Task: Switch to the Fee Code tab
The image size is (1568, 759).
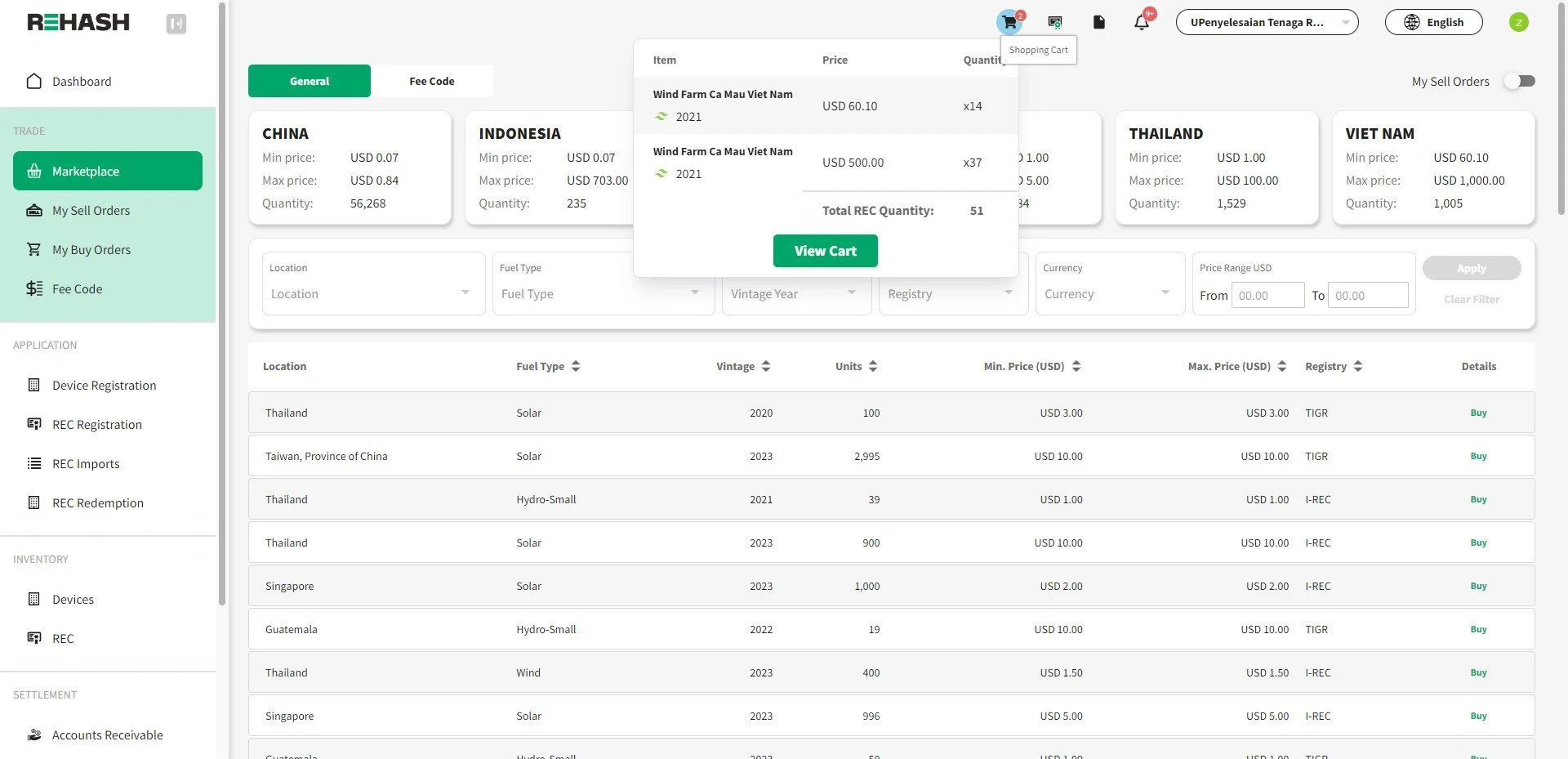Action: click(x=431, y=81)
